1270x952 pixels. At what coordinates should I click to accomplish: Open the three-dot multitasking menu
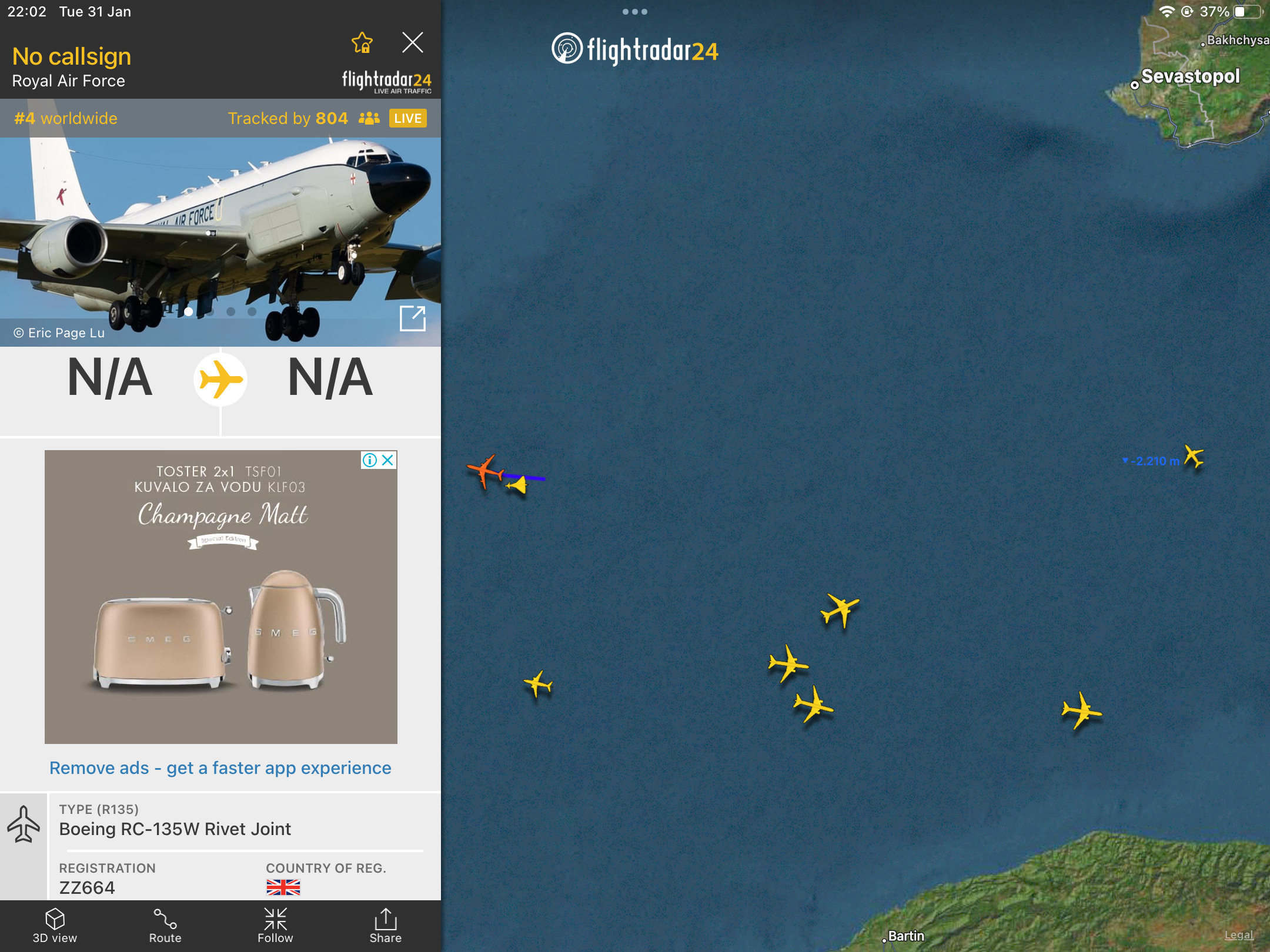(635, 12)
